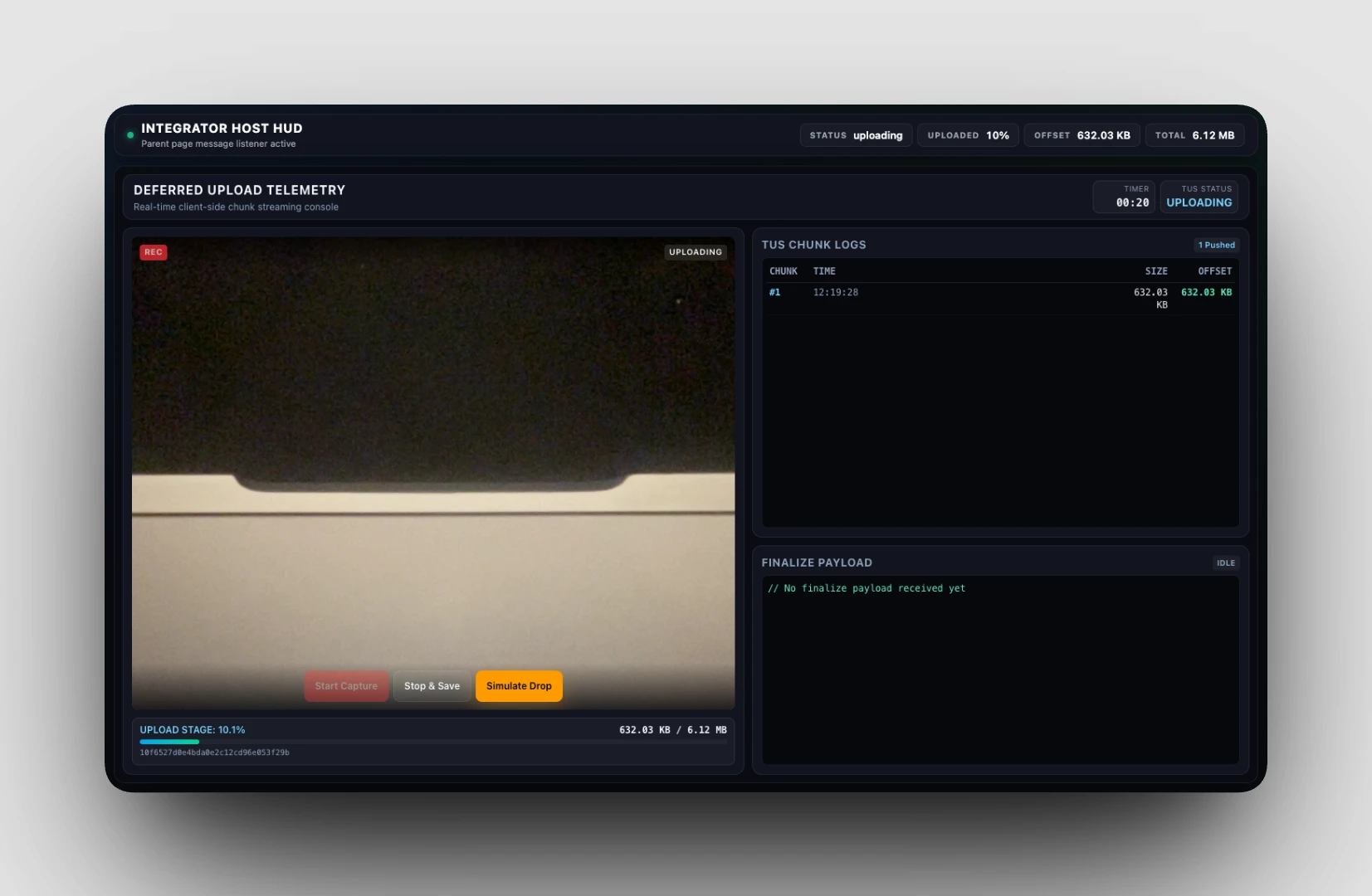Click 'Parent page message listener active' text

218,144
